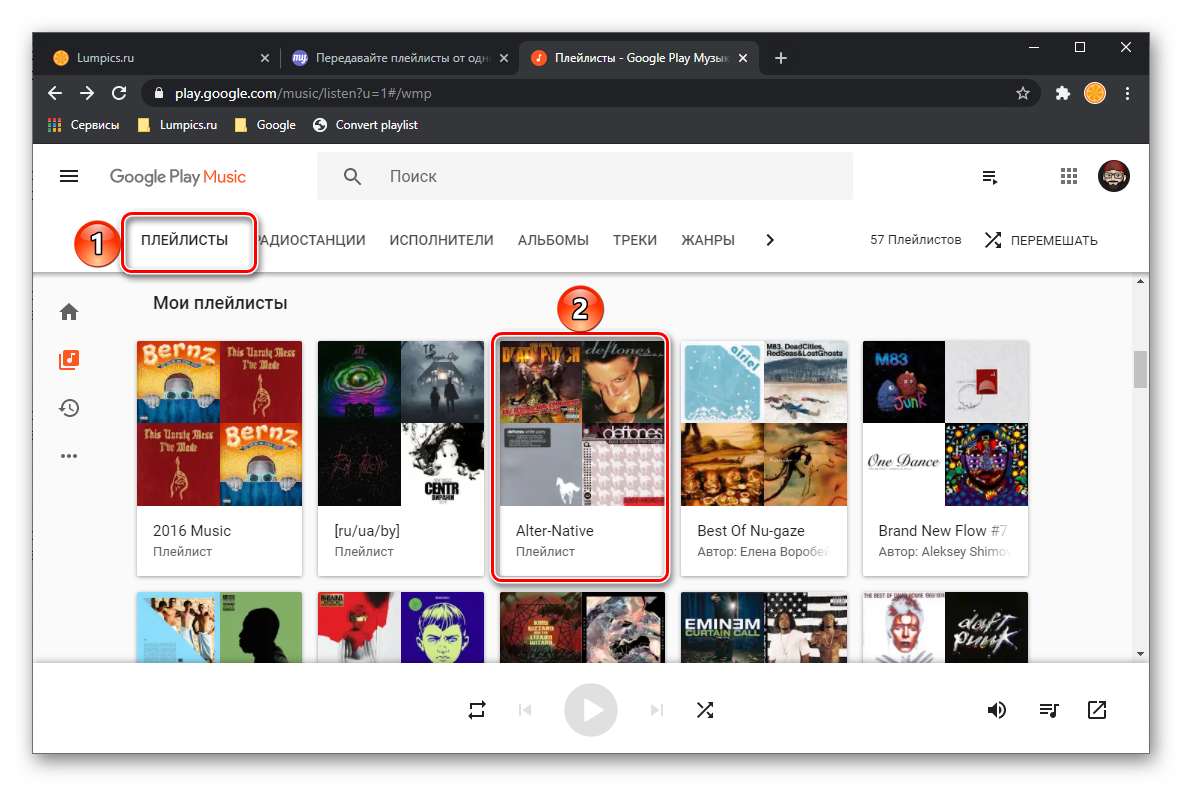
Task: Click the search magnifier icon
Action: [x=352, y=176]
